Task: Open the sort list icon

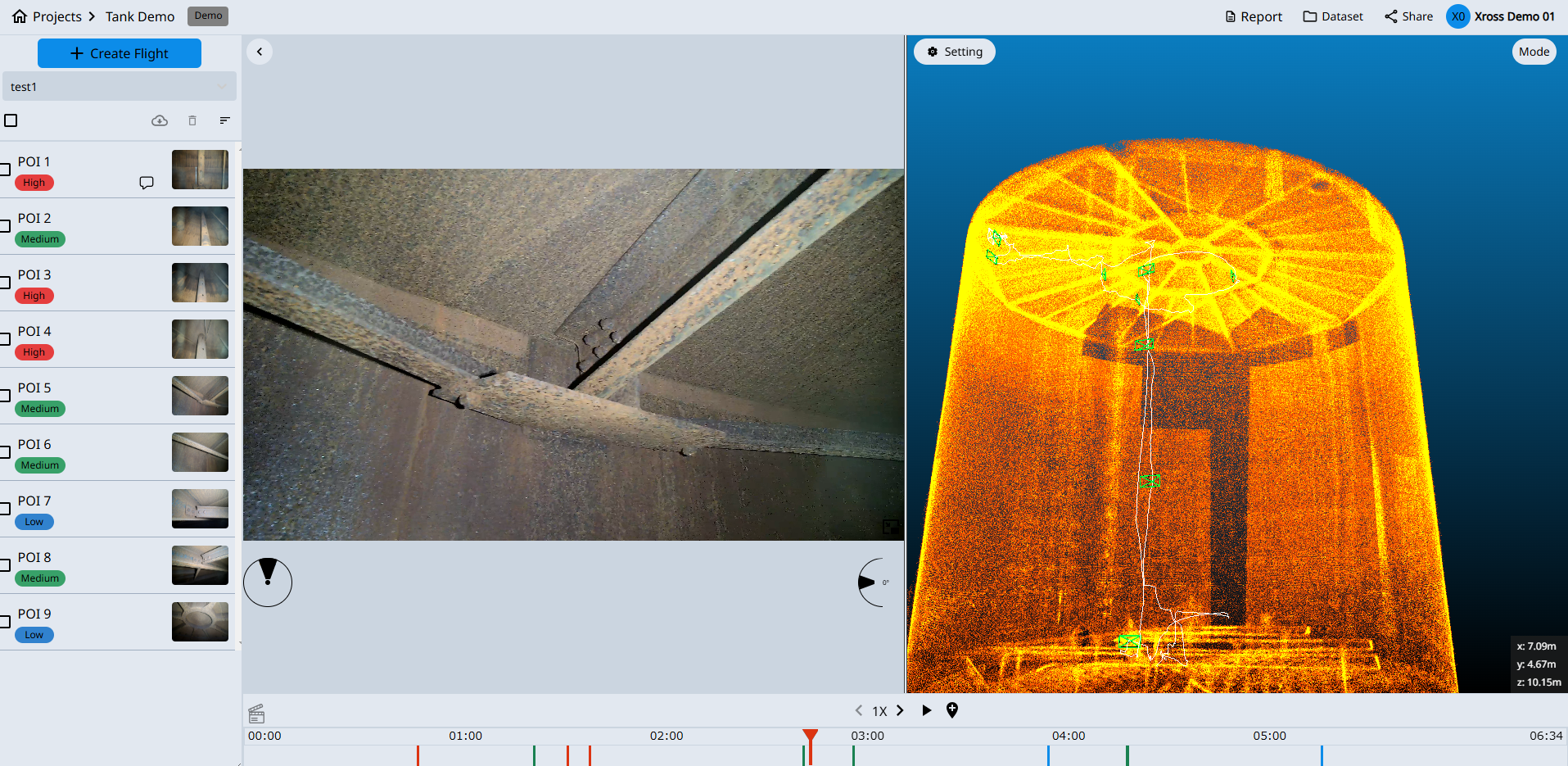Action: [224, 120]
